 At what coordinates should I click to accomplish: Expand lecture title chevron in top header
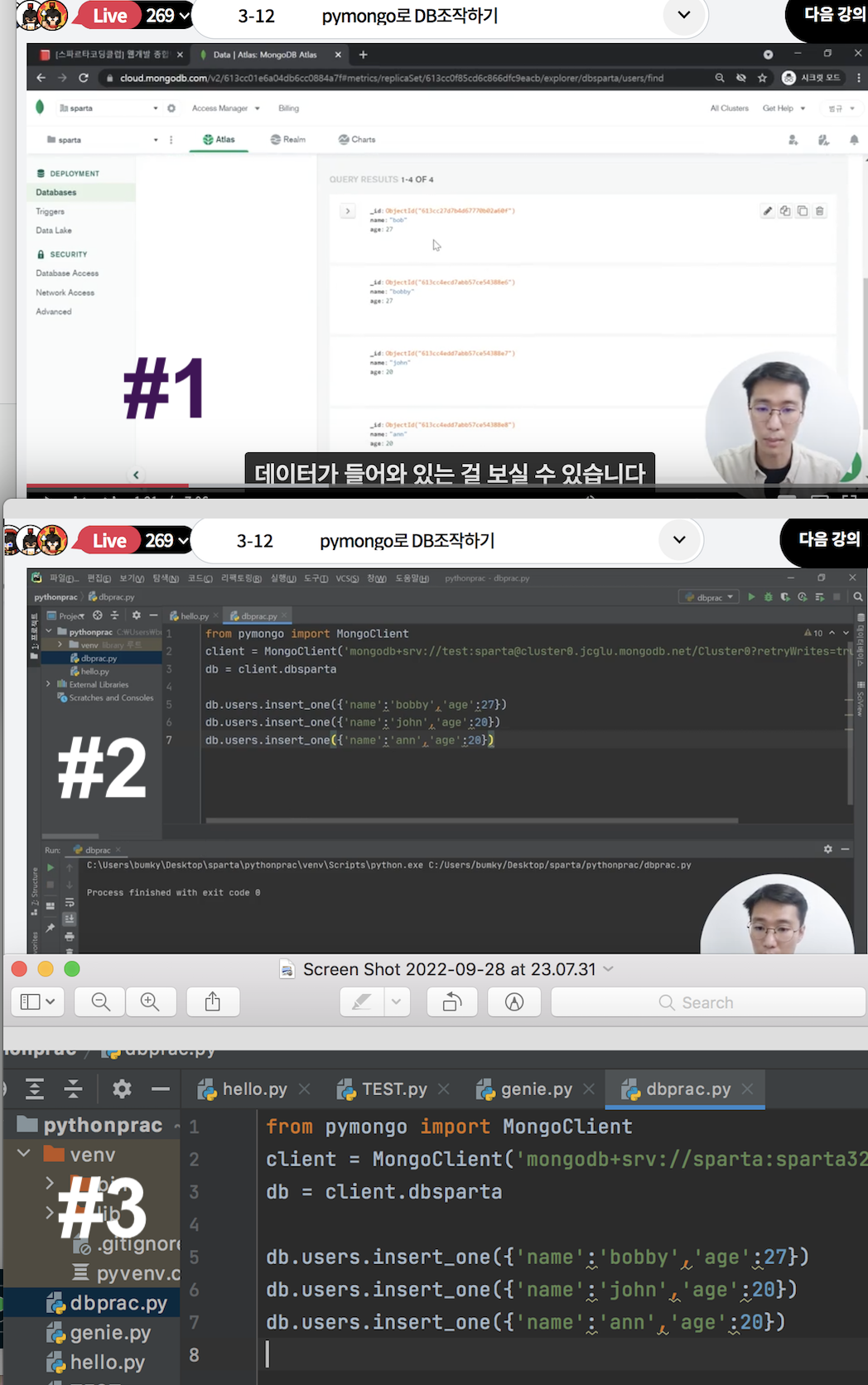[x=684, y=15]
